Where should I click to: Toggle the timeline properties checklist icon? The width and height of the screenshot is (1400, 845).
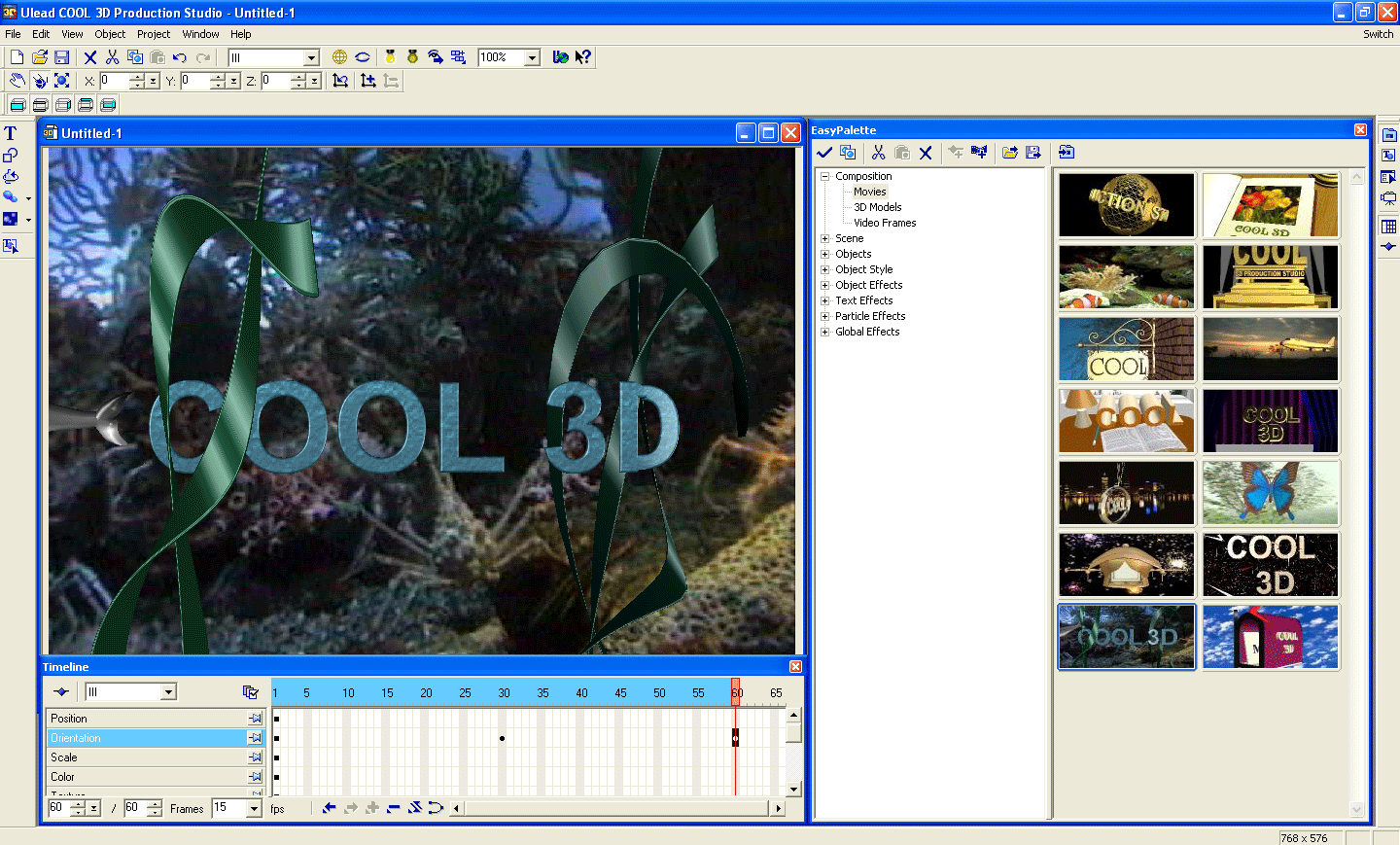tap(250, 692)
